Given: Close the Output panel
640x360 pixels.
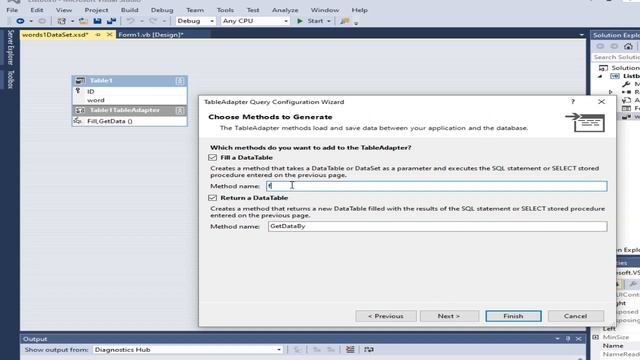Looking at the screenshot, I should click(578, 339).
